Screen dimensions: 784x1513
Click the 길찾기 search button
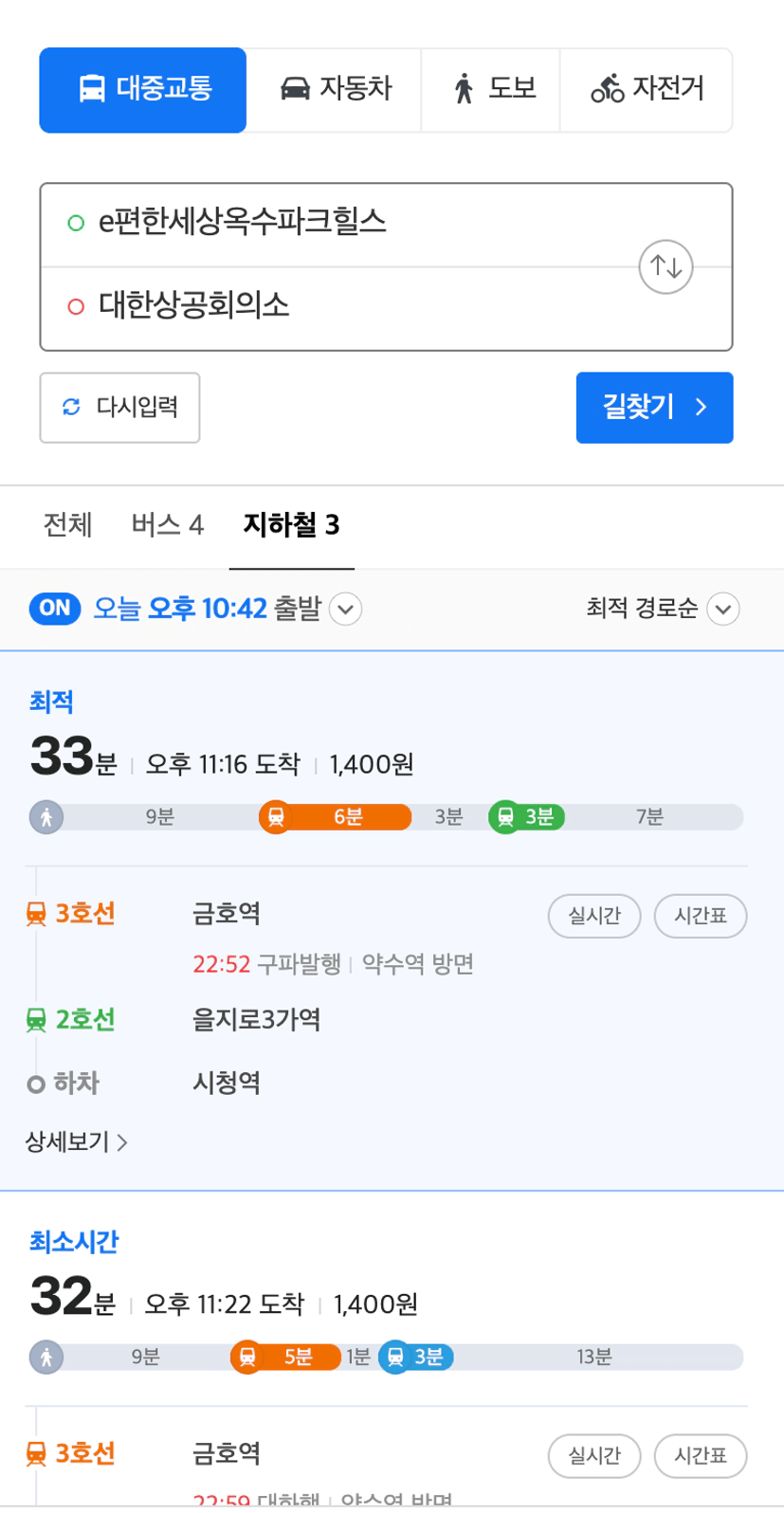[654, 408]
